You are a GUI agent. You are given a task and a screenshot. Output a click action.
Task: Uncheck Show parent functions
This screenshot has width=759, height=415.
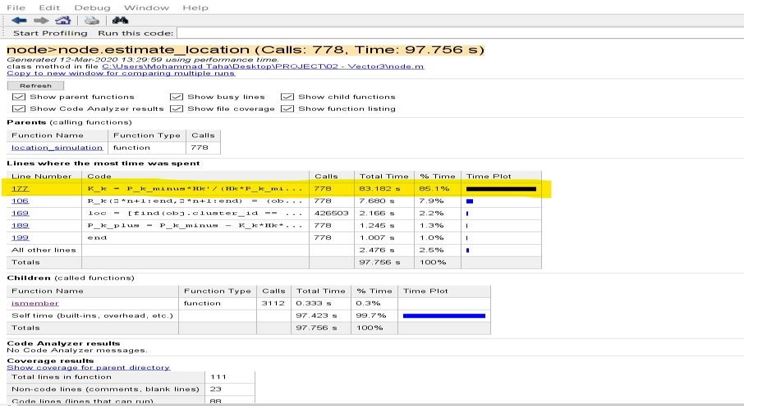tap(18, 97)
